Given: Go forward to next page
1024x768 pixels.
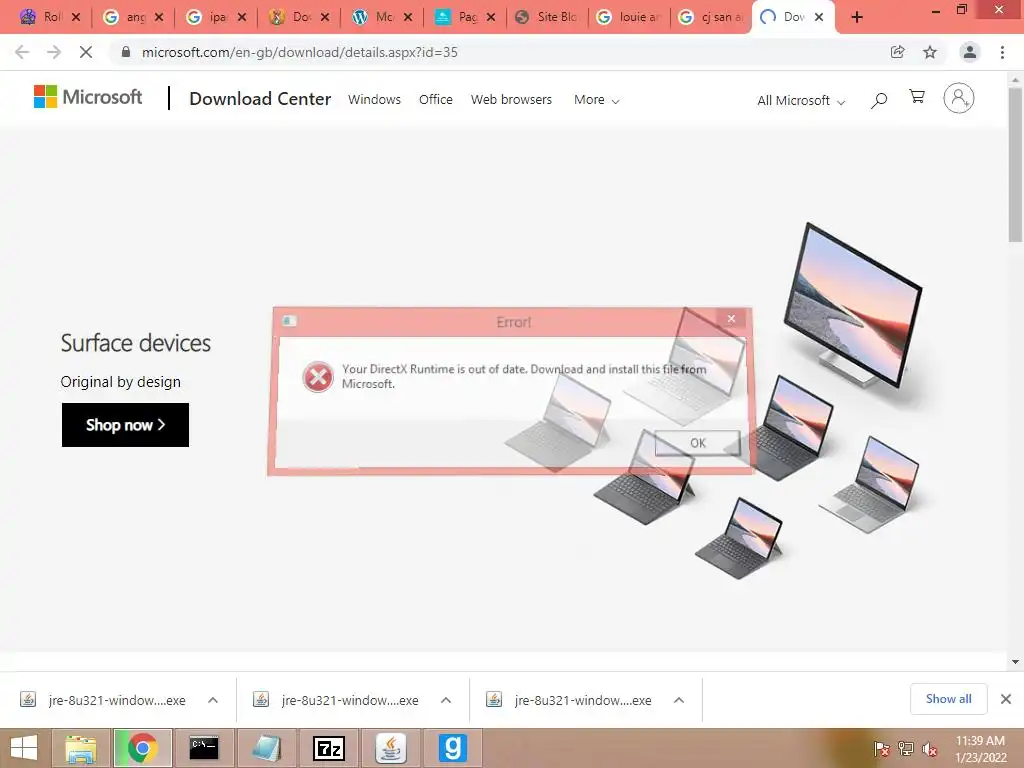Looking at the screenshot, I should pyautogui.click(x=54, y=52).
